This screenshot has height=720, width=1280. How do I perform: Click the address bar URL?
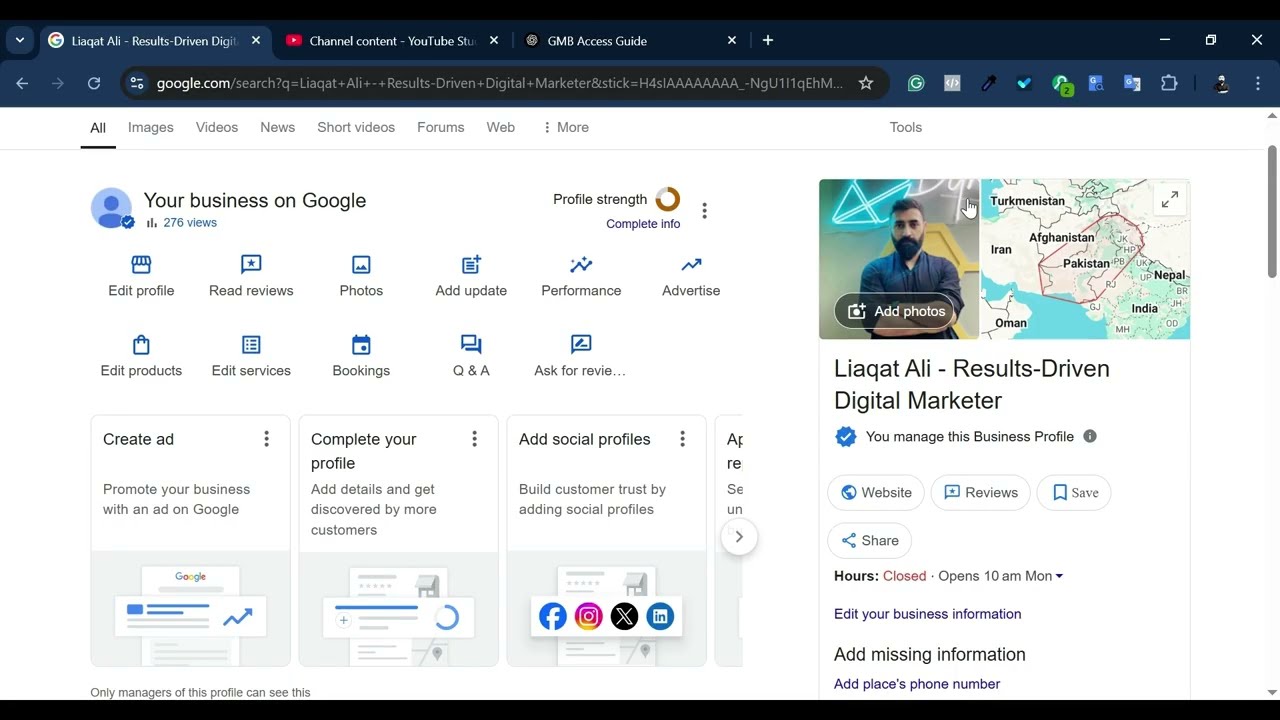click(500, 83)
